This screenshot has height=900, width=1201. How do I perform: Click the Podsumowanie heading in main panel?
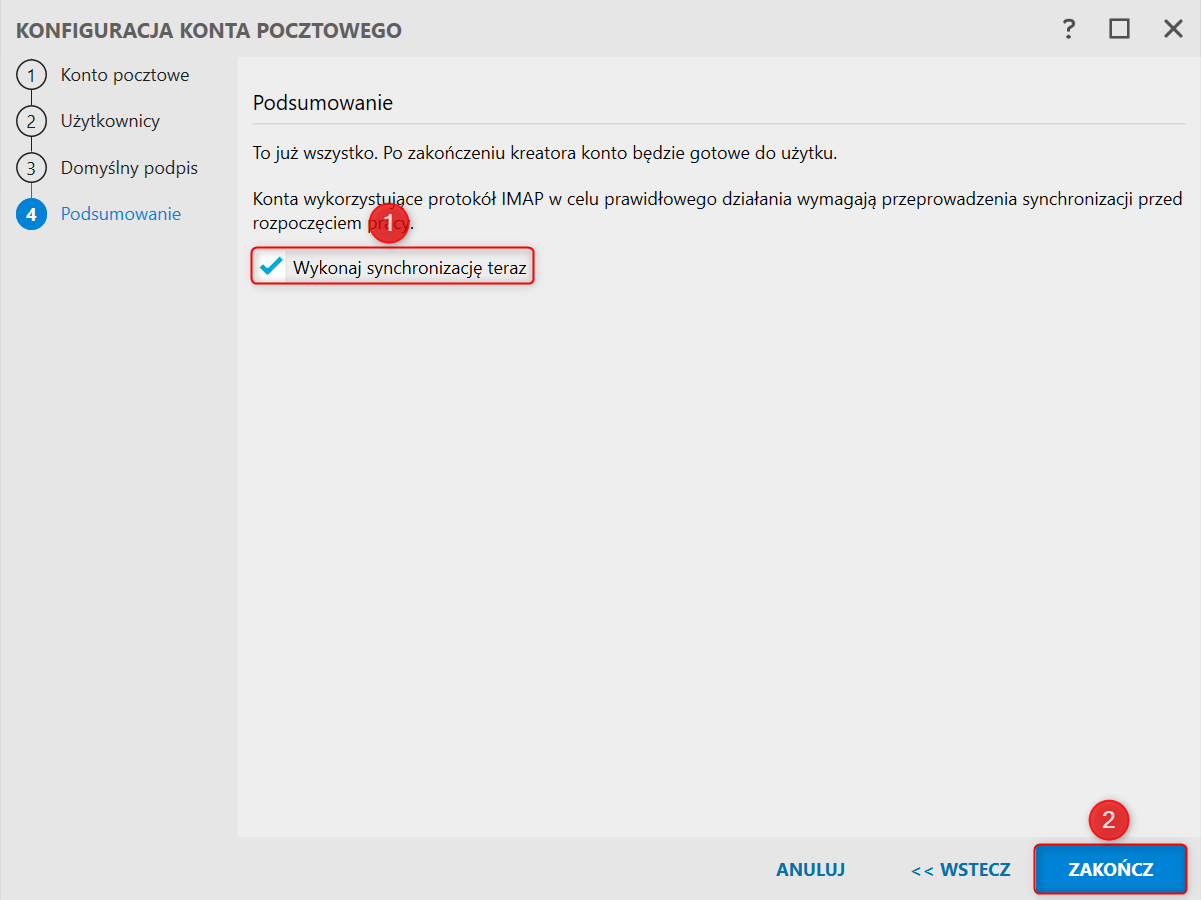[322, 103]
